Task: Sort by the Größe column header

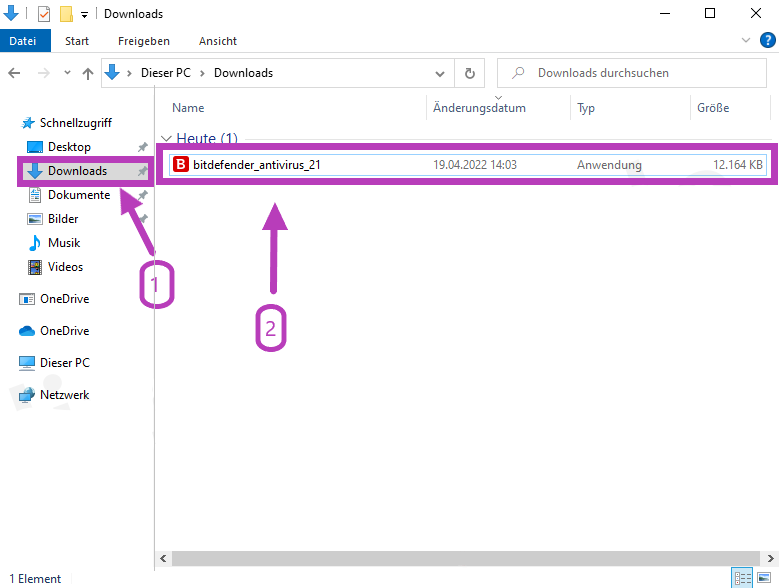Action: [x=712, y=108]
